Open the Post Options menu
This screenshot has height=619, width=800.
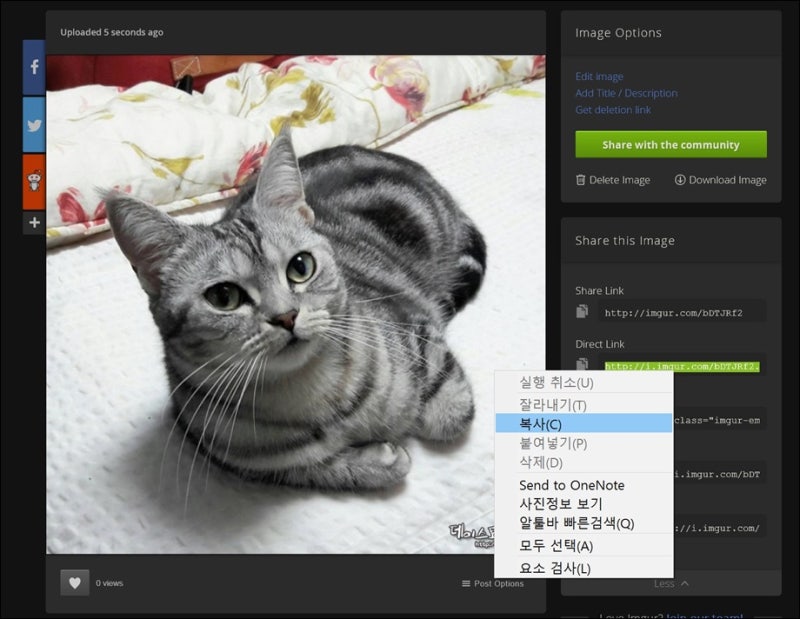click(x=493, y=583)
